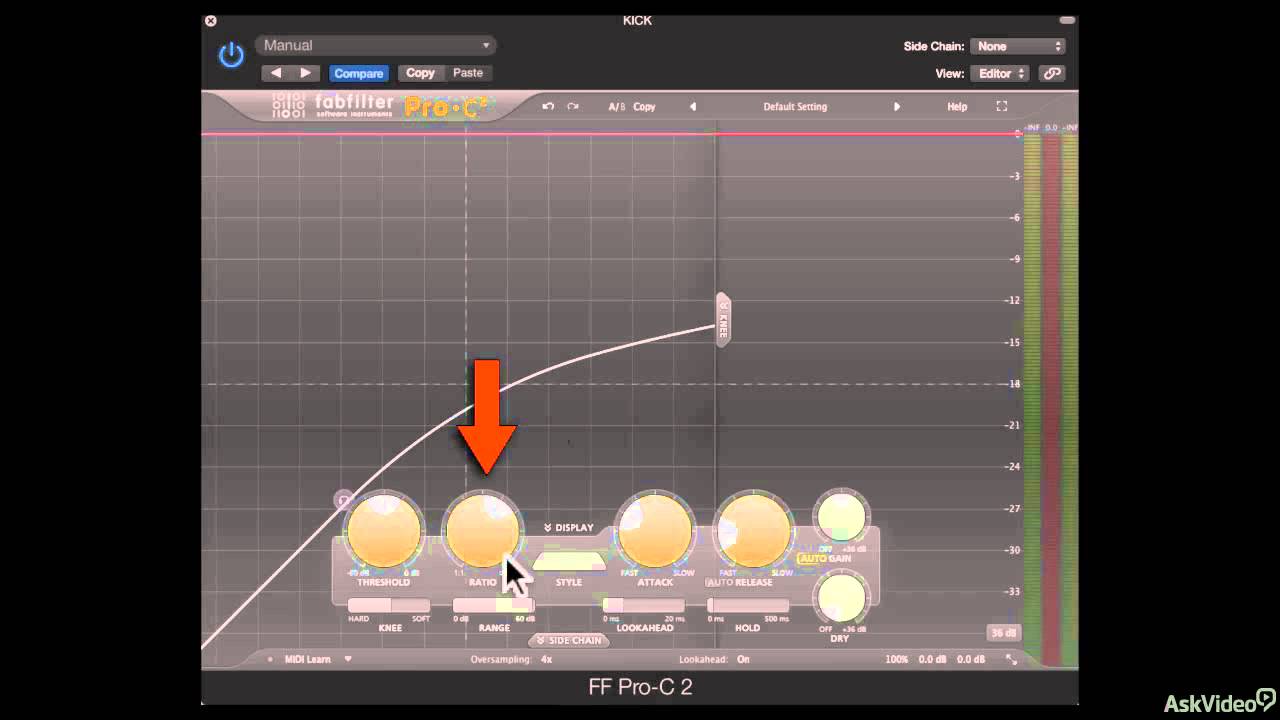
Task: Collapse the Display expander
Action: [569, 527]
